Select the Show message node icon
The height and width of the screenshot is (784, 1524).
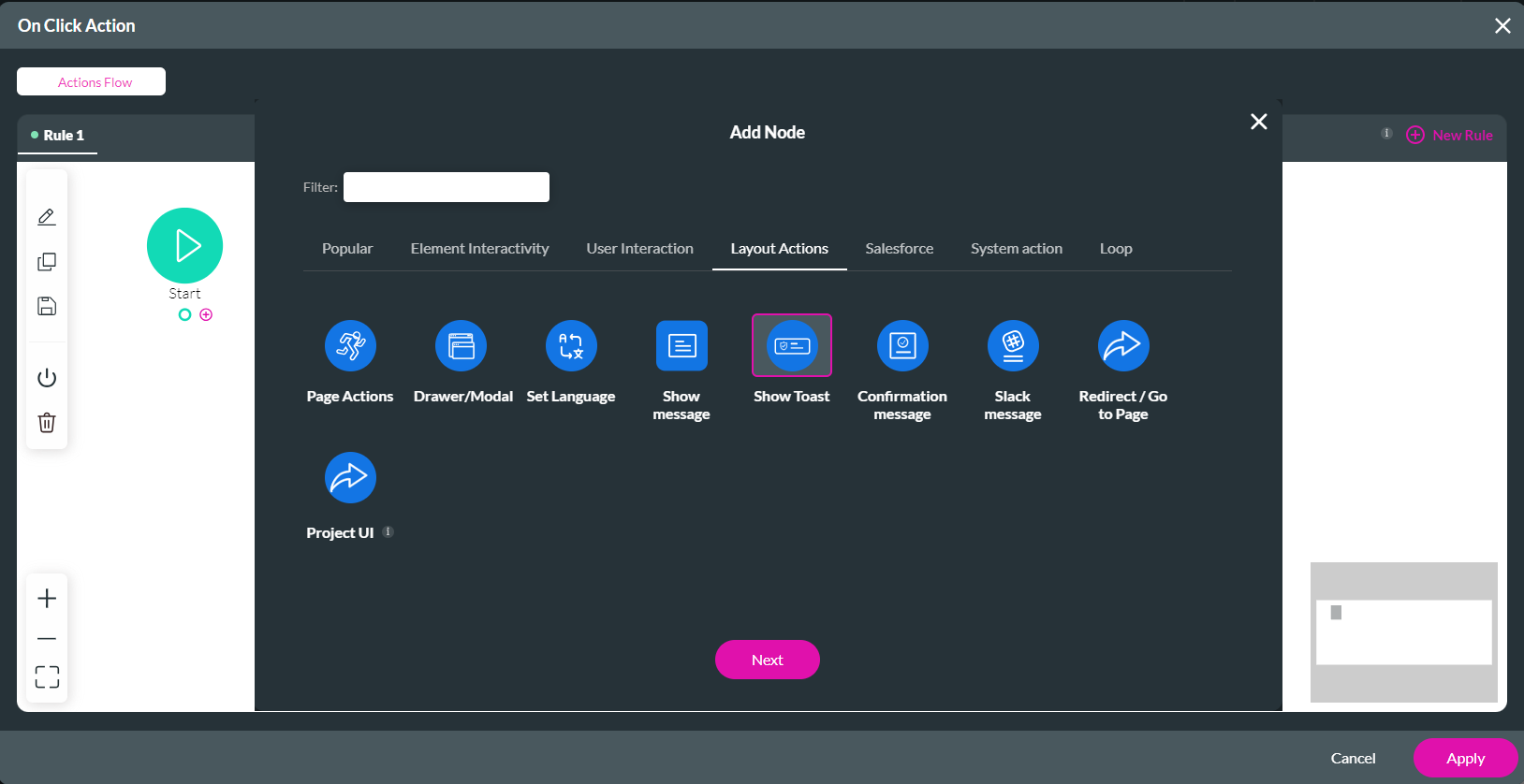[x=681, y=345]
